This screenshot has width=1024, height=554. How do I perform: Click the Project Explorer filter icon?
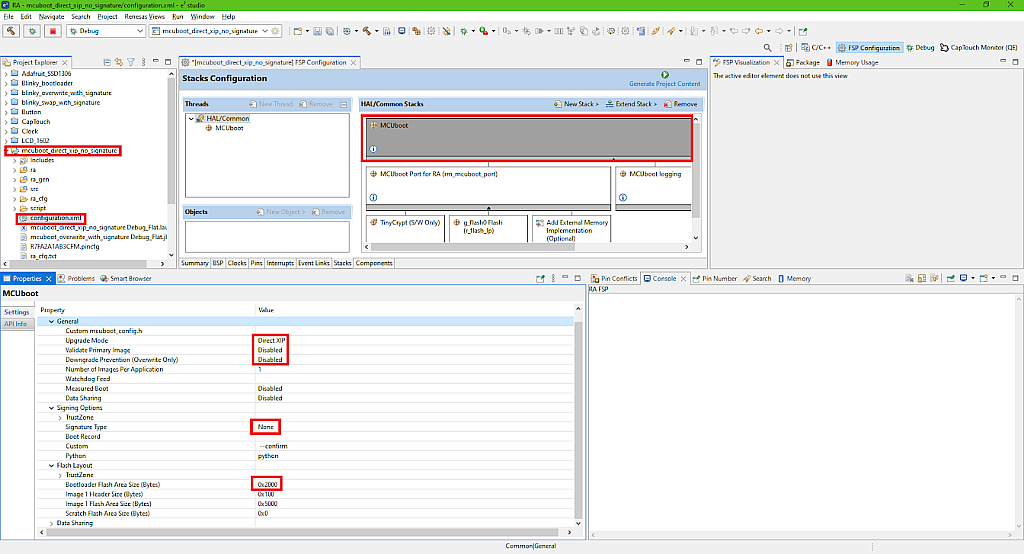131,62
